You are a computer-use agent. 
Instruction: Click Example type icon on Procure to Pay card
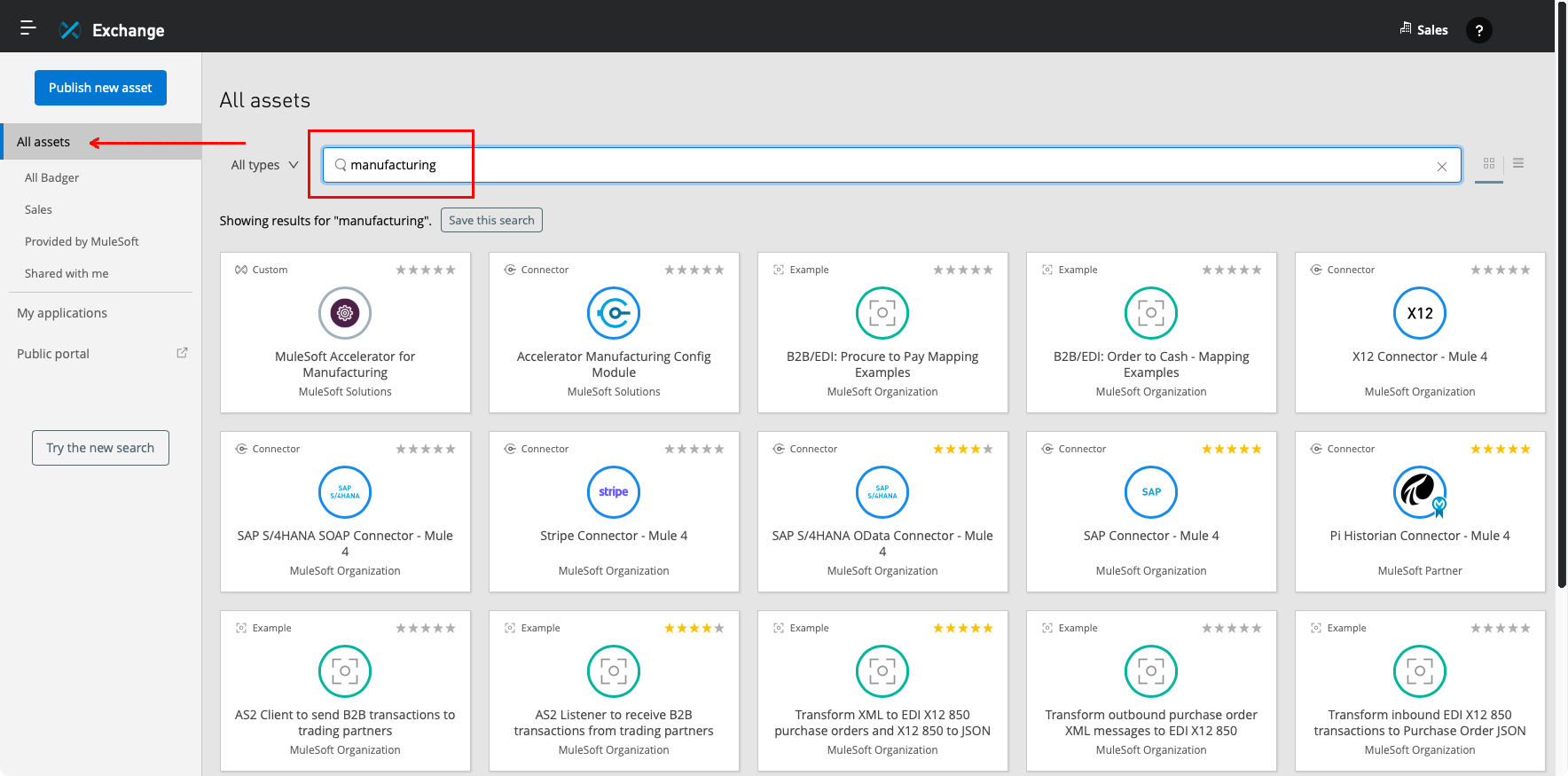[779, 270]
